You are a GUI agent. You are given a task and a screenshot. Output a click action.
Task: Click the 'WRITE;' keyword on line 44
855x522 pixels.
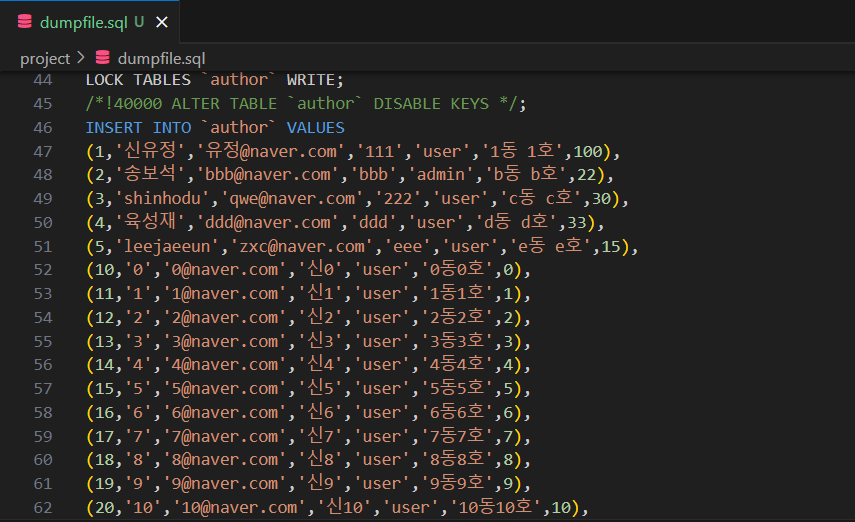[x=315, y=80]
